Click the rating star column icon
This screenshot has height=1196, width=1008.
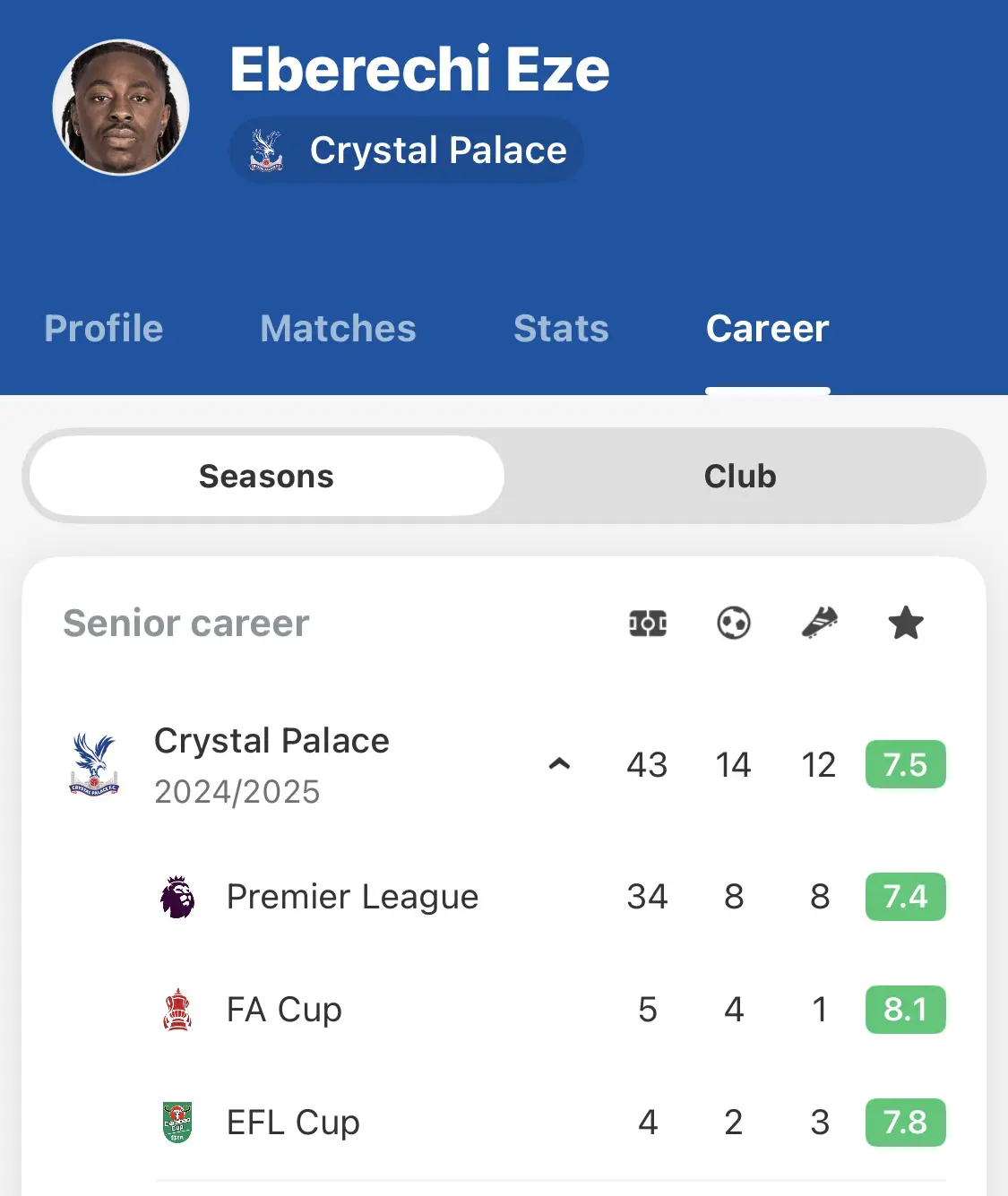pyautogui.click(x=906, y=623)
